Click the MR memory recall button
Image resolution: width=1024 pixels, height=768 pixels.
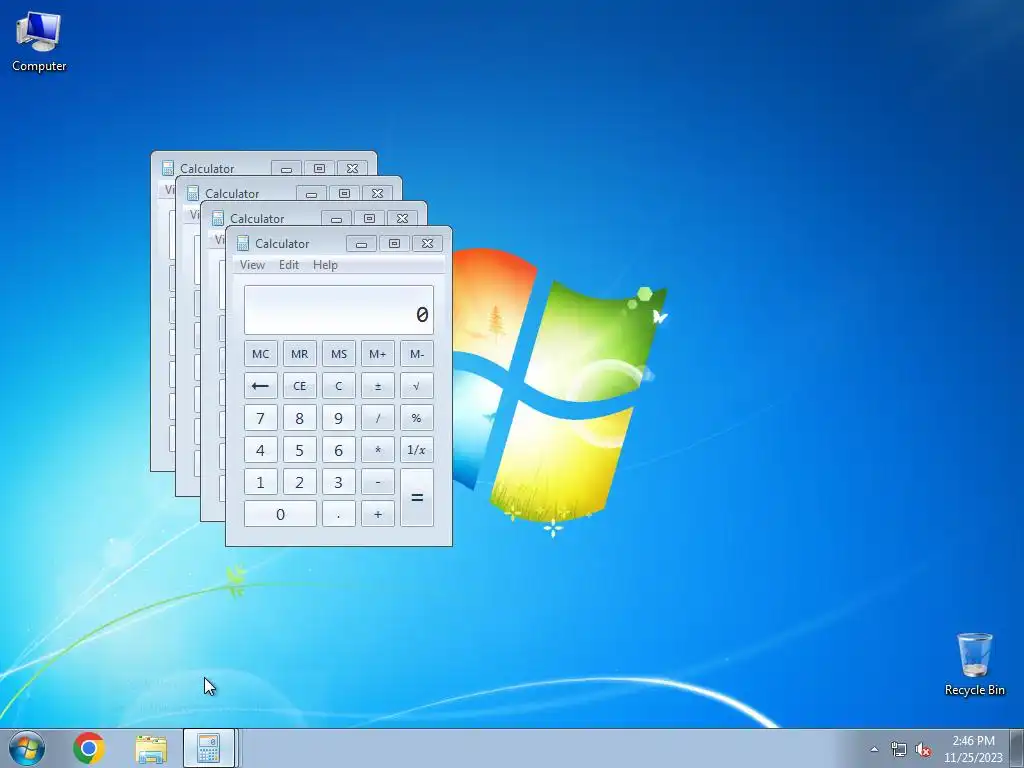(x=300, y=354)
